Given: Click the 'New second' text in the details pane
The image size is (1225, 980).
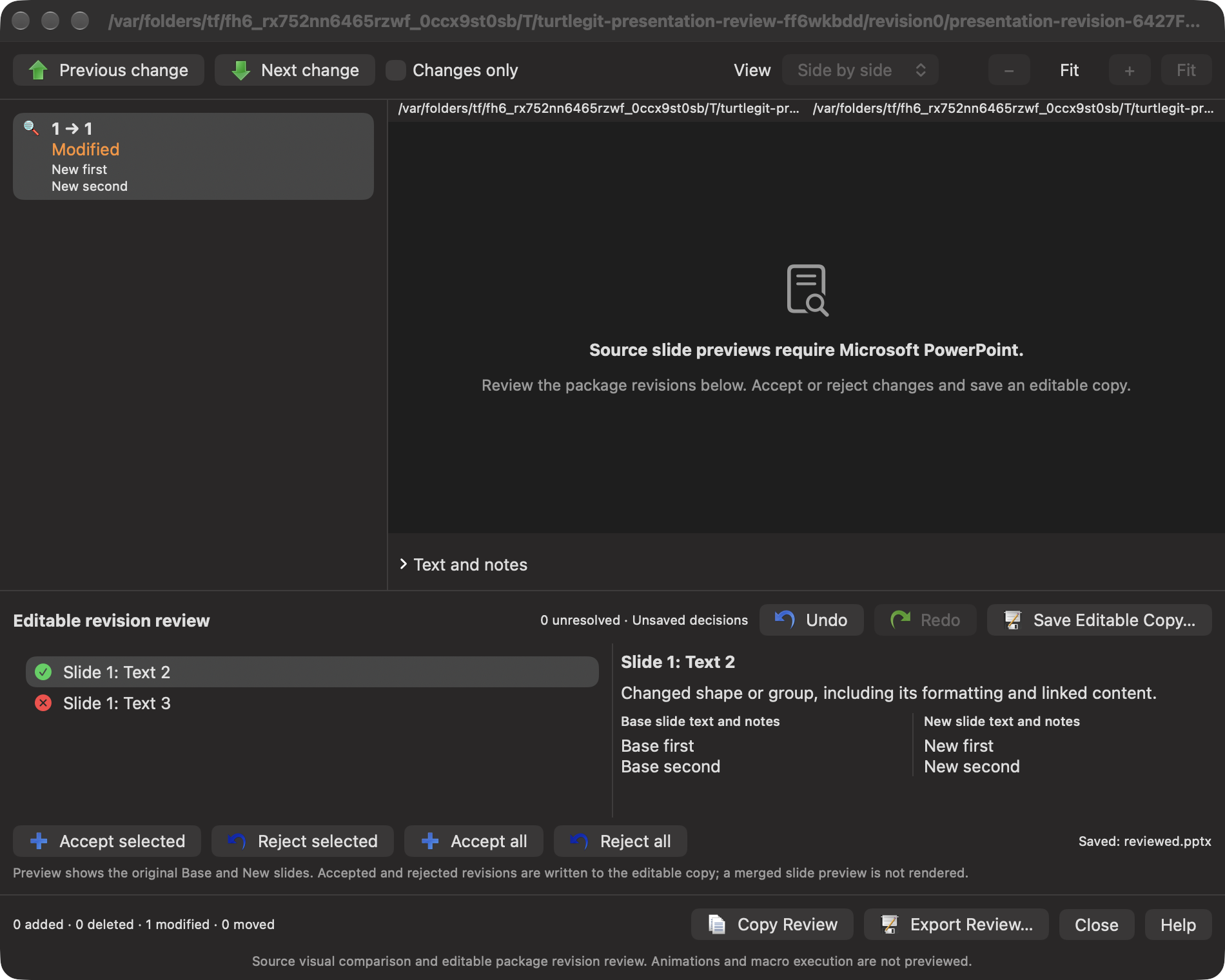Looking at the screenshot, I should pyautogui.click(x=972, y=767).
